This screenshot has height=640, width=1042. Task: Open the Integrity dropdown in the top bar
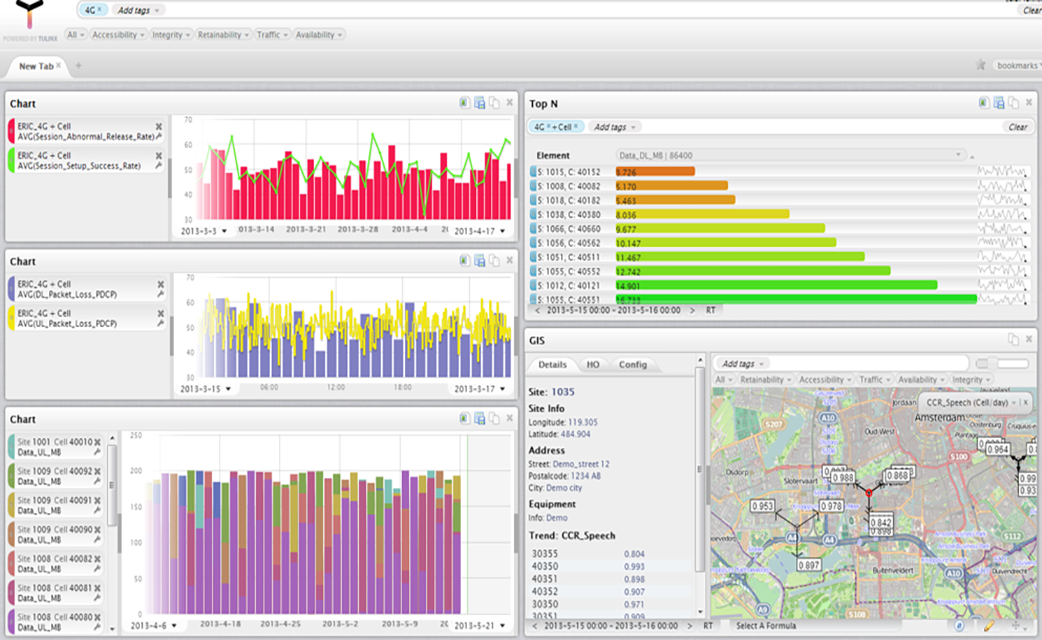point(171,35)
